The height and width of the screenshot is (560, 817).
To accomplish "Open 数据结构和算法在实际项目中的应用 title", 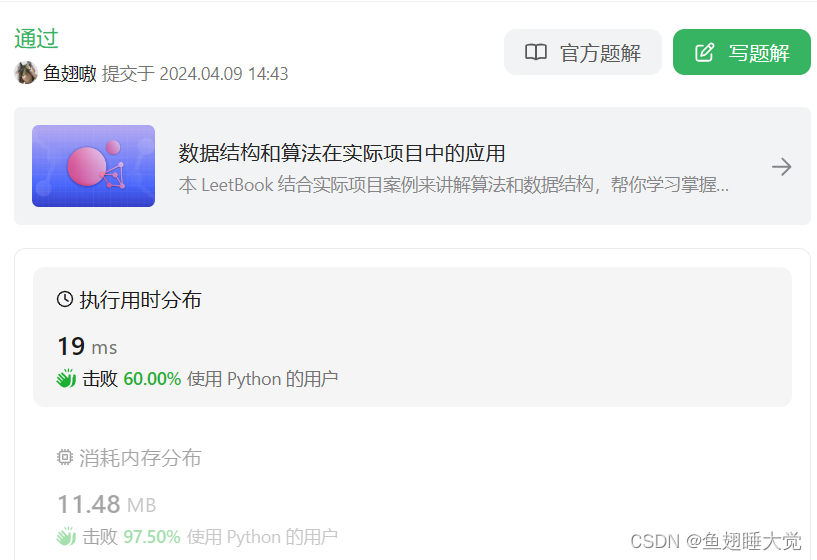I will point(342,153).
